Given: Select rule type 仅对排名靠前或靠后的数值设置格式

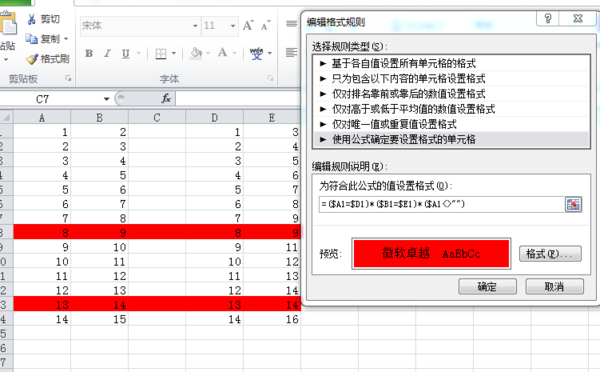Looking at the screenshot, I should pos(451,94).
